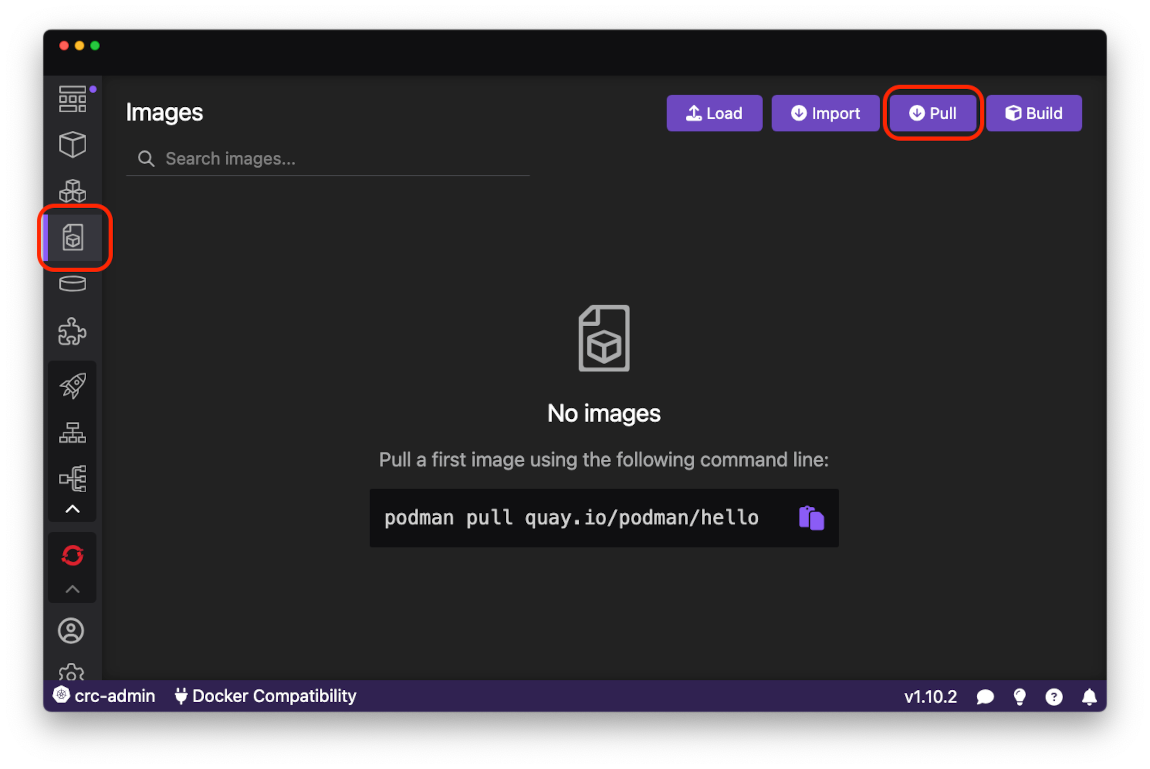The width and height of the screenshot is (1150, 769).
Task: Open the Containers cube icon
Action: click(x=72, y=144)
